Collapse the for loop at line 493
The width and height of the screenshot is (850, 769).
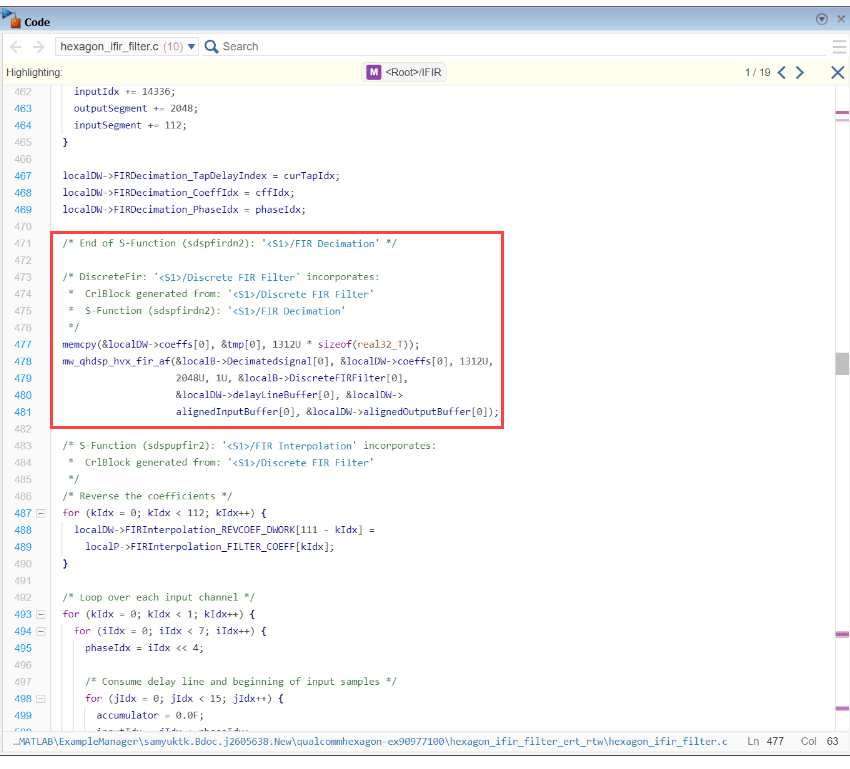pos(41,614)
